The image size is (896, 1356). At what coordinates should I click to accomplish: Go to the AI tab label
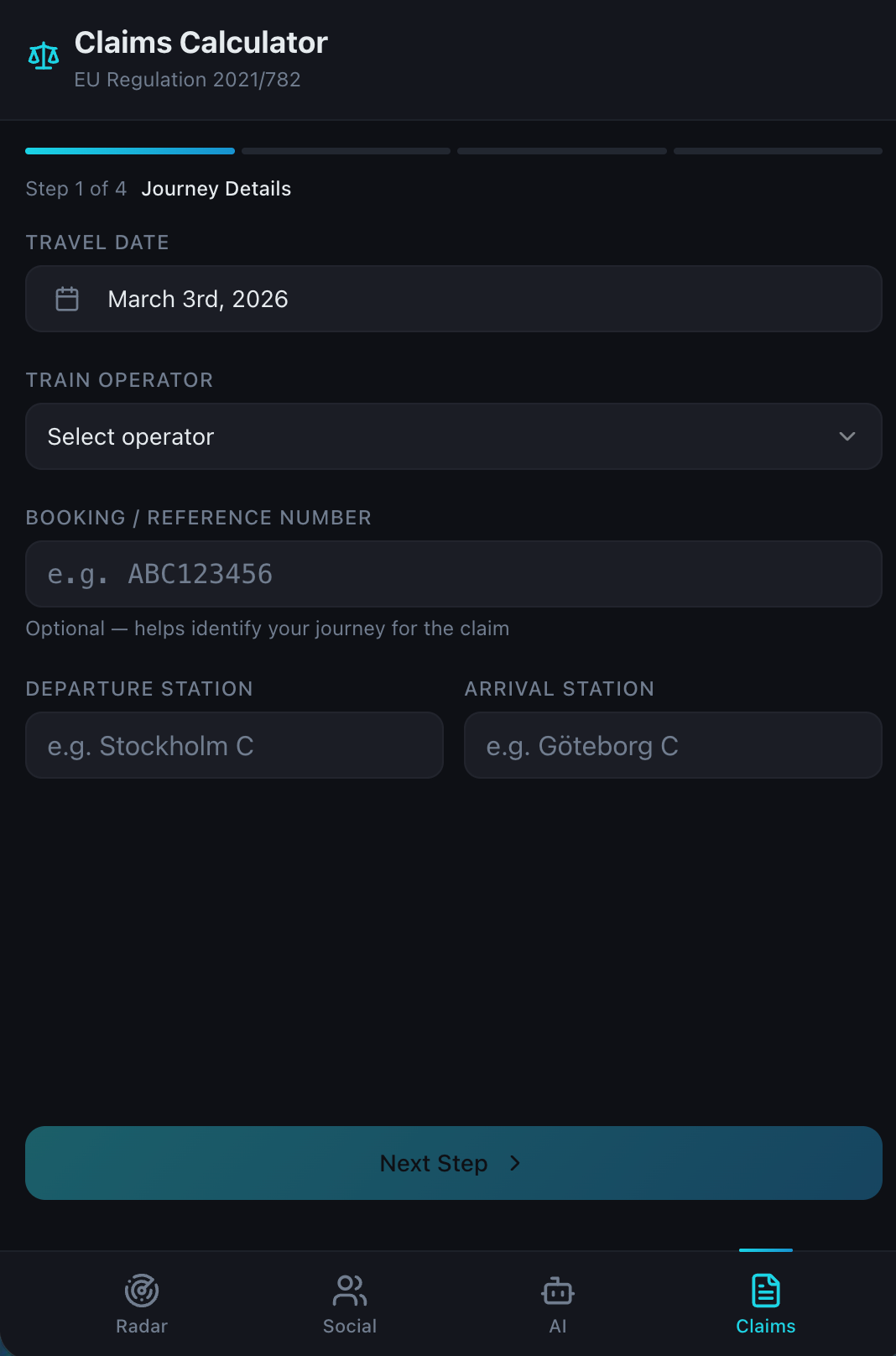(x=558, y=1326)
